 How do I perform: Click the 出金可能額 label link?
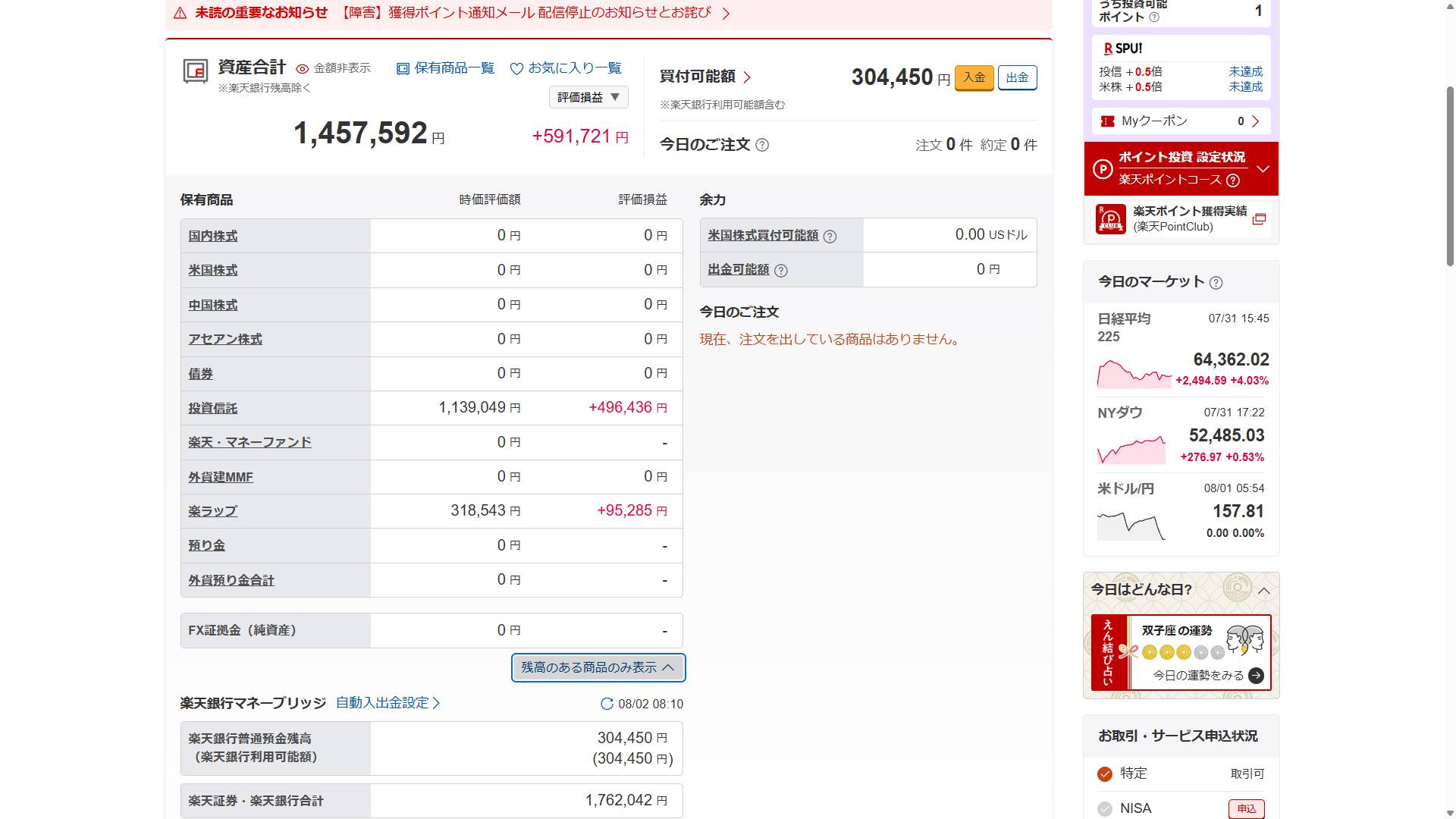pyautogui.click(x=739, y=270)
